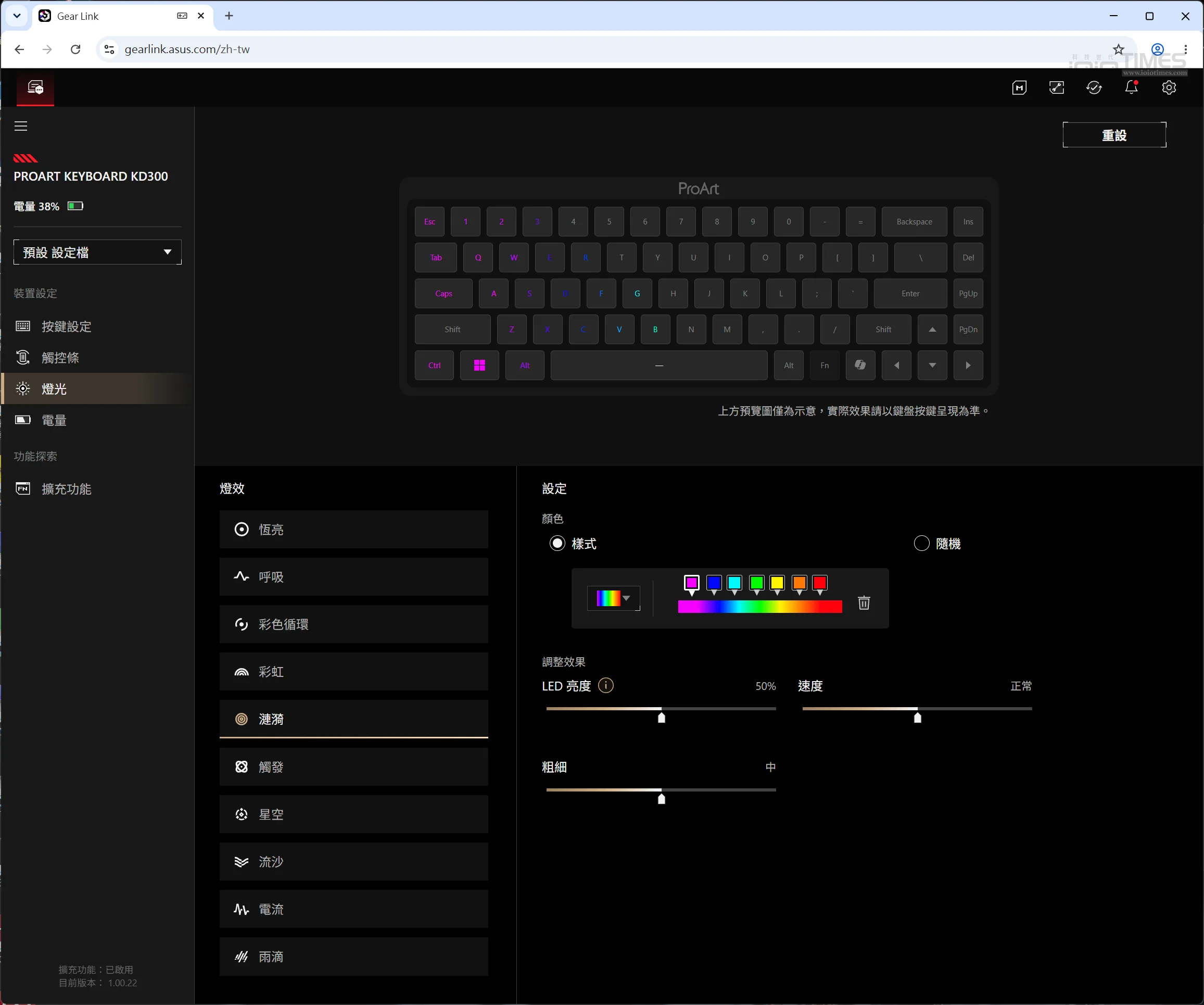Open the notifications bell icon
1204x1005 pixels.
click(x=1131, y=88)
